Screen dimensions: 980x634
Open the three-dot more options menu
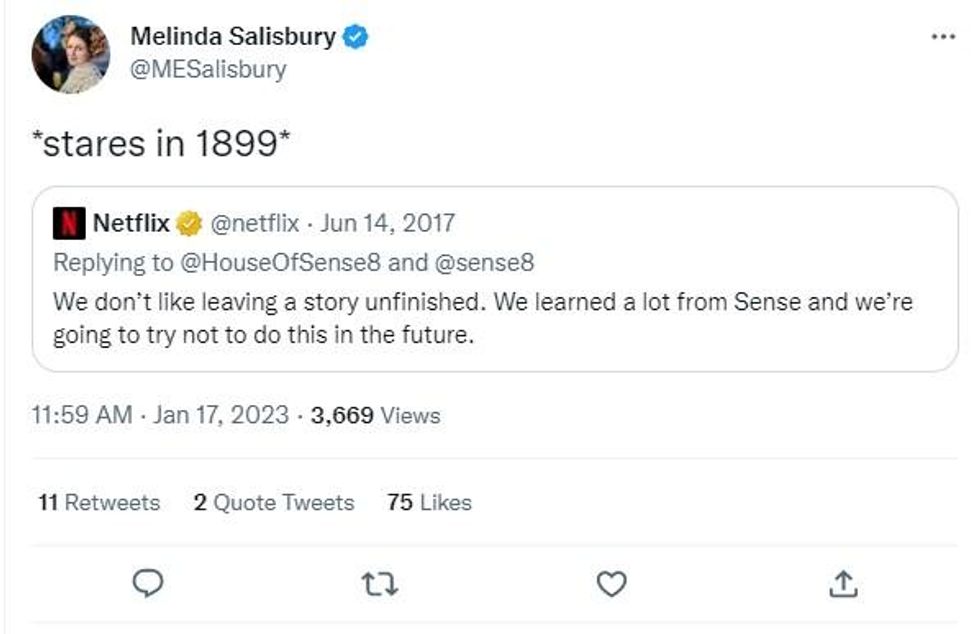point(943,36)
